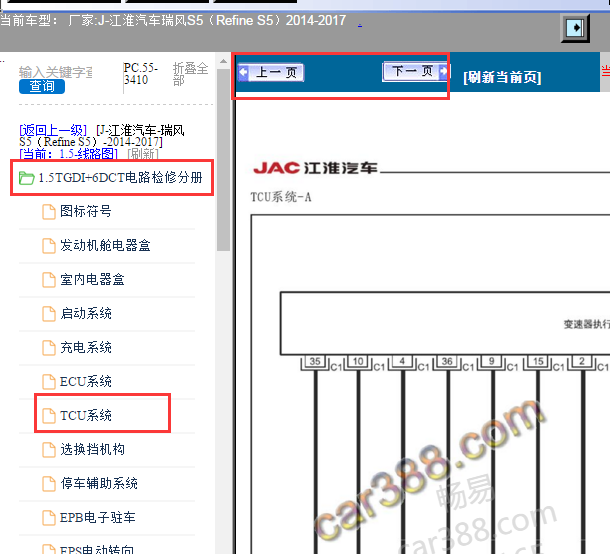Click the sidebar vertical scrollbar thumb
This screenshot has width=610, height=554.
[x=223, y=160]
